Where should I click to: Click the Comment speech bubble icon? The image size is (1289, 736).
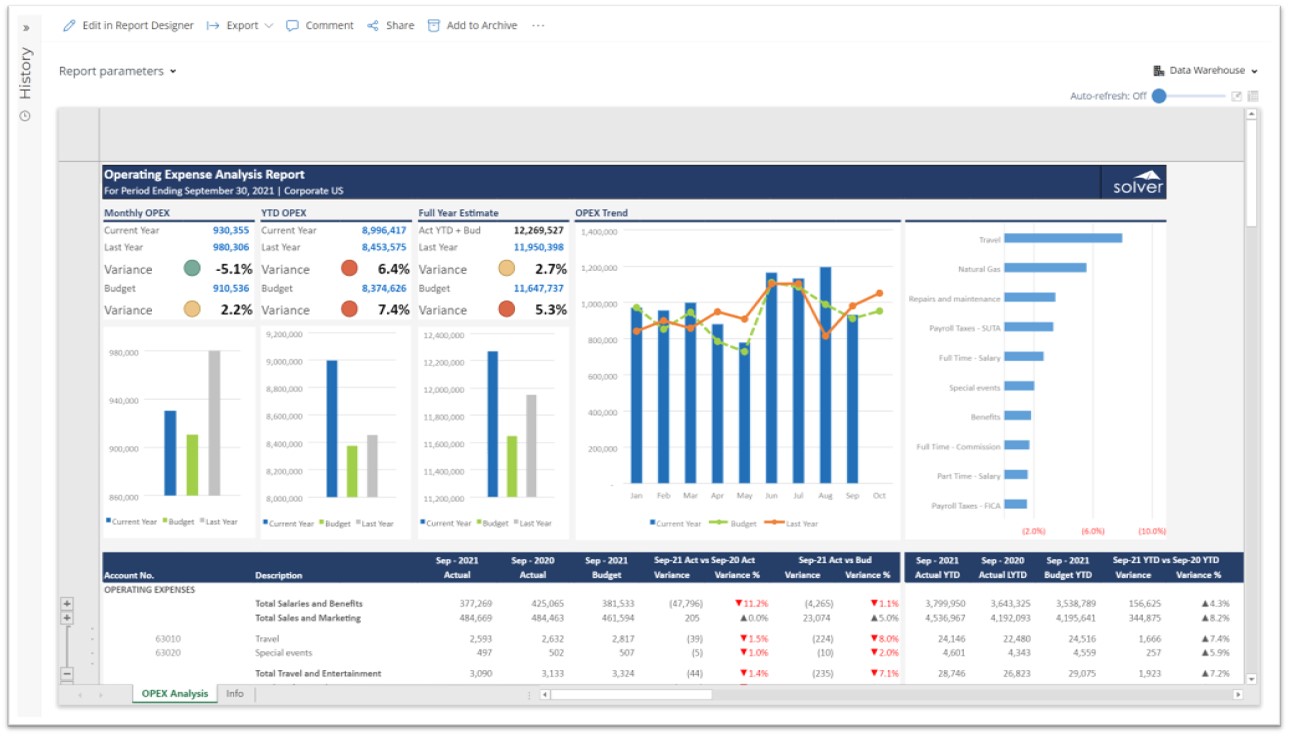tap(292, 26)
